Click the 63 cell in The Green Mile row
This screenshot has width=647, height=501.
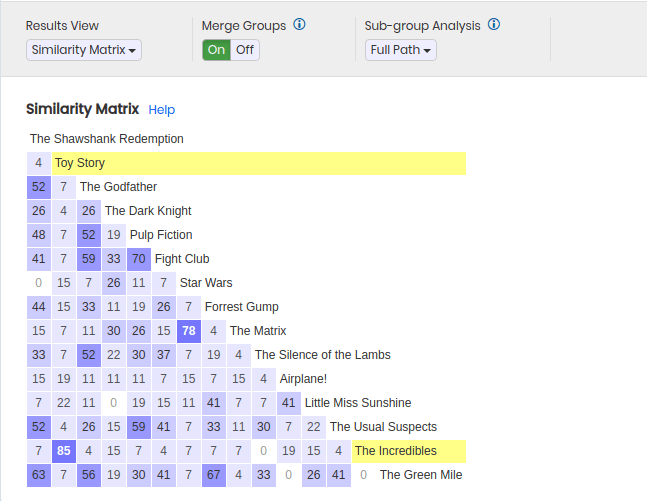tap(39, 475)
